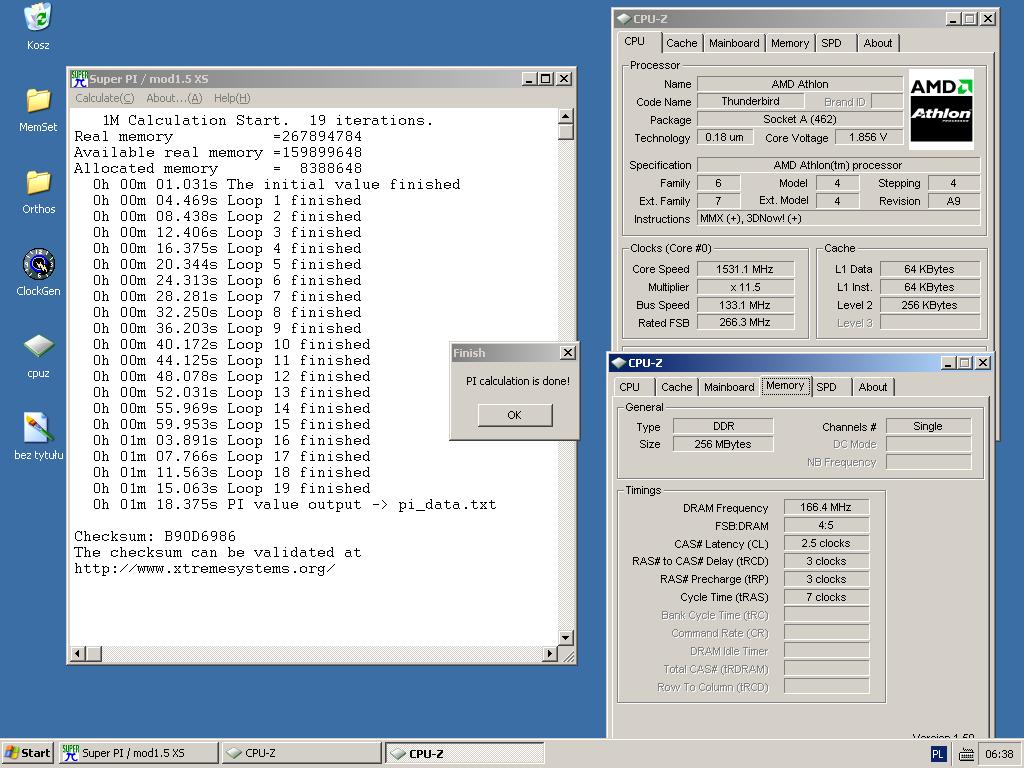
Task: Click OK in the Finish dialog
Action: coord(515,415)
